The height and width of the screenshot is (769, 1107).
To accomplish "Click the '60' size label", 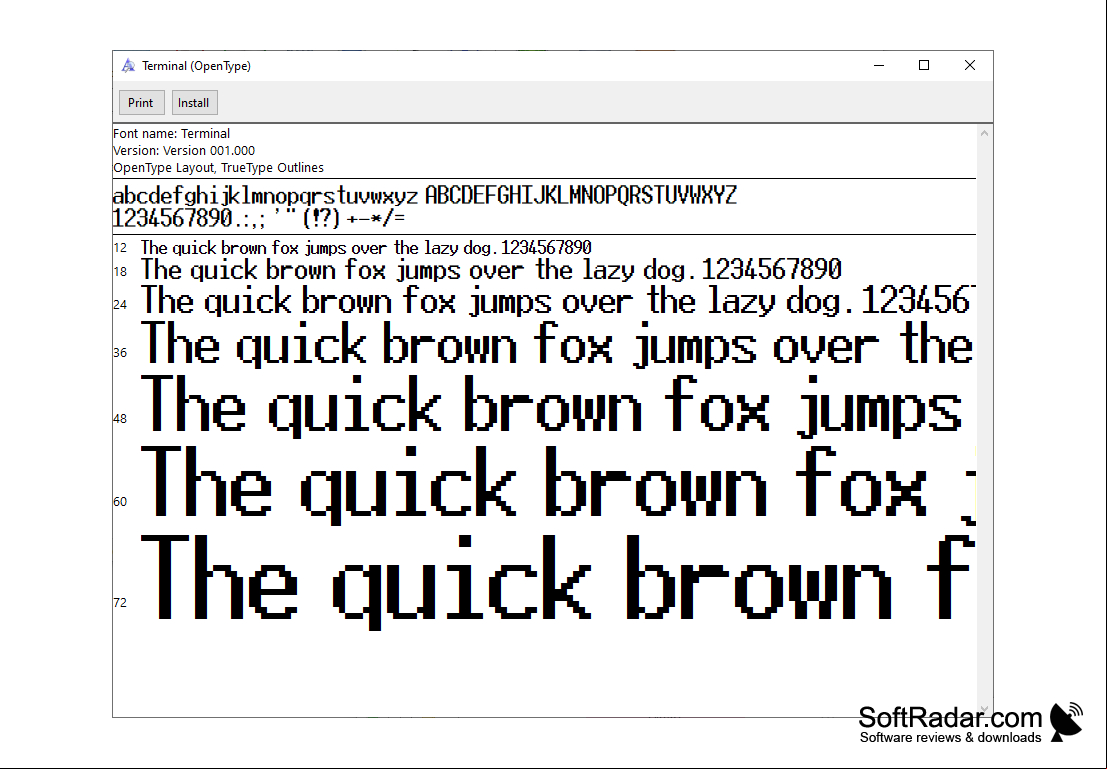I will (120, 502).
